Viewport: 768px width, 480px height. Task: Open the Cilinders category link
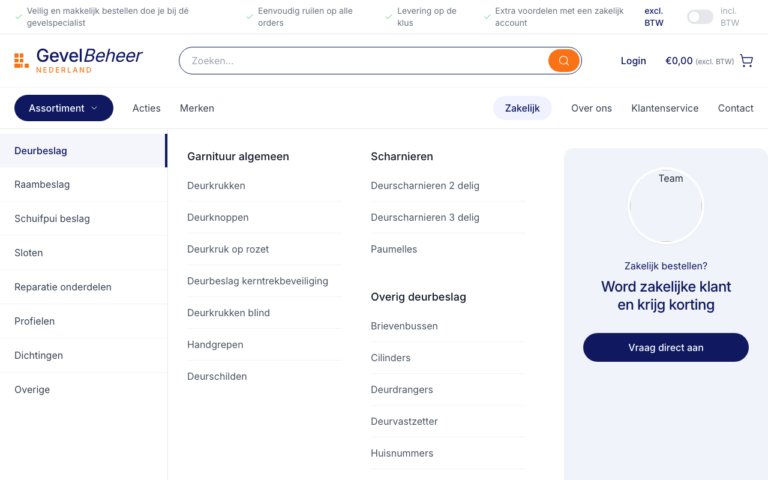coord(390,358)
